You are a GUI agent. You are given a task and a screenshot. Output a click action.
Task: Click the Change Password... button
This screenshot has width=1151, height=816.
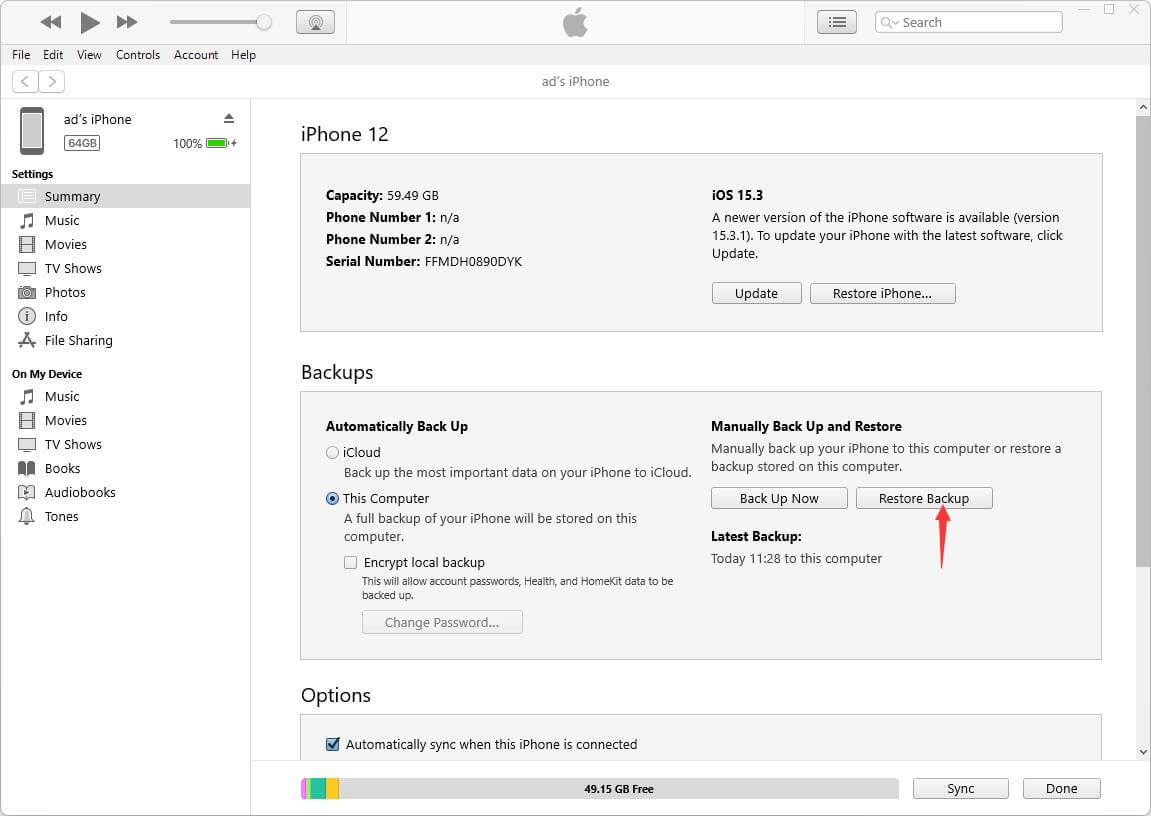tap(442, 622)
